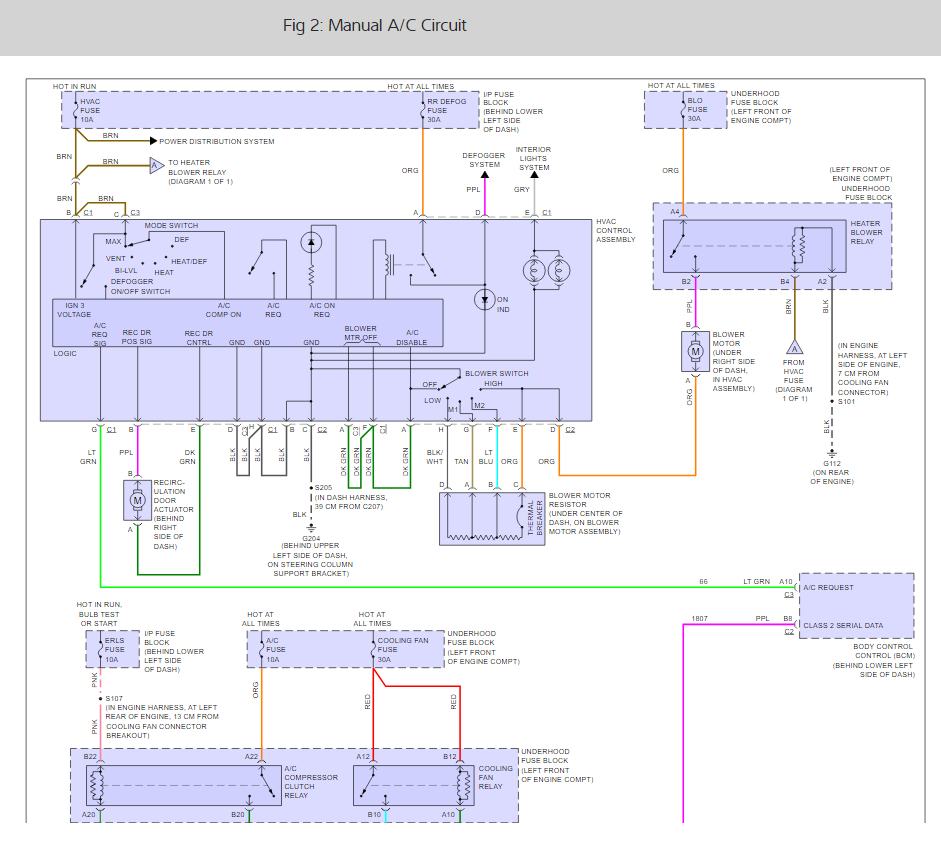
Task: Click the Defogger System arrowhead
Action: click(484, 175)
